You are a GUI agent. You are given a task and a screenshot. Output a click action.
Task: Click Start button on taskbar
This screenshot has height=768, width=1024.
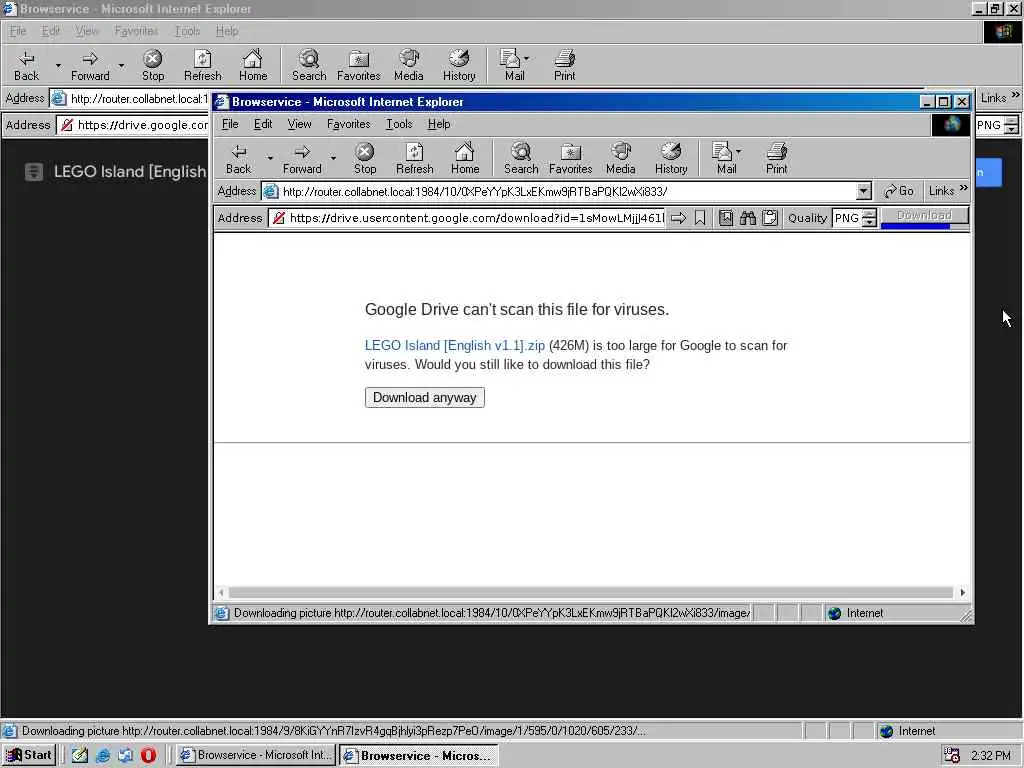29,755
